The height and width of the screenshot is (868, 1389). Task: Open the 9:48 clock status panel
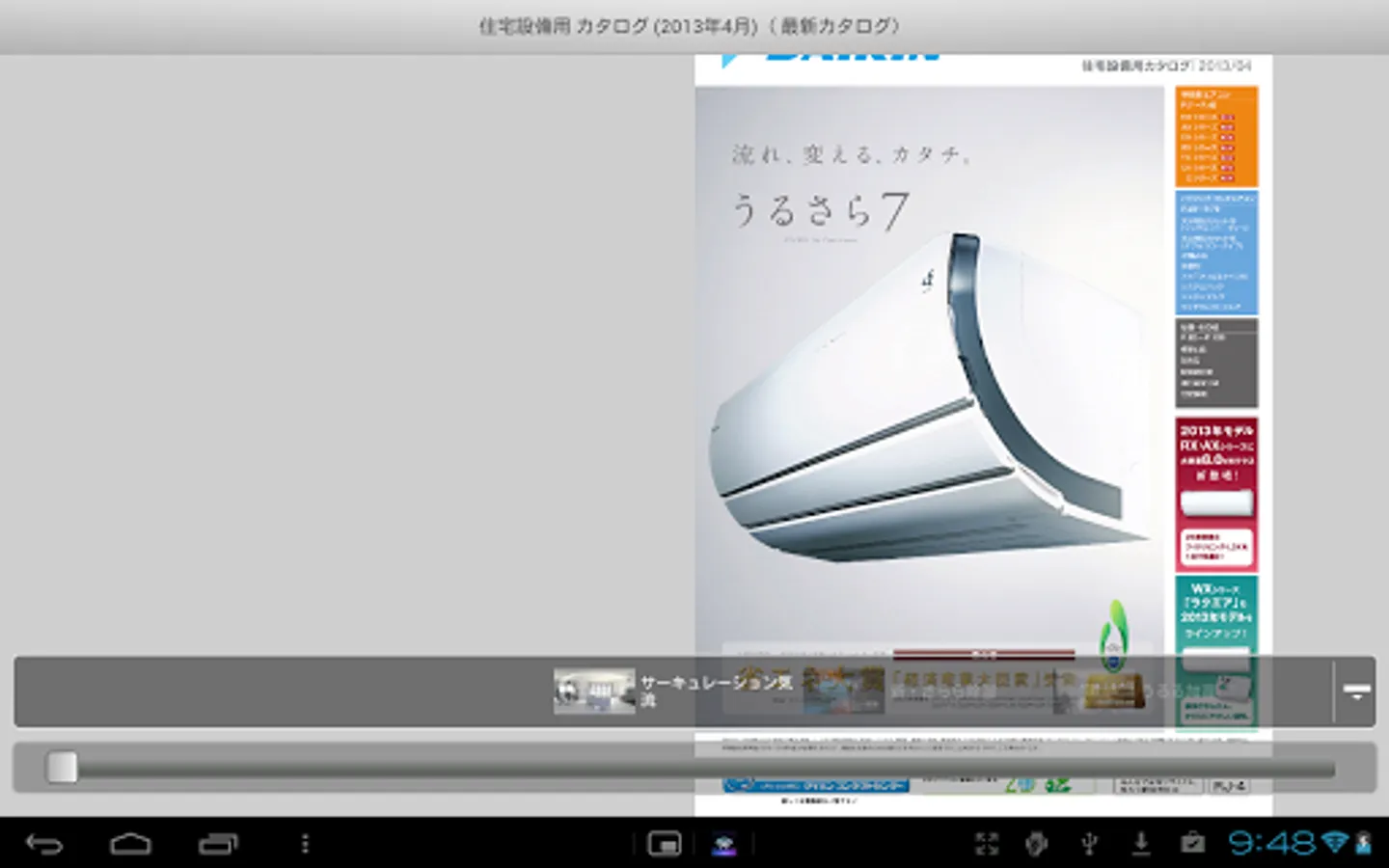point(1272,844)
